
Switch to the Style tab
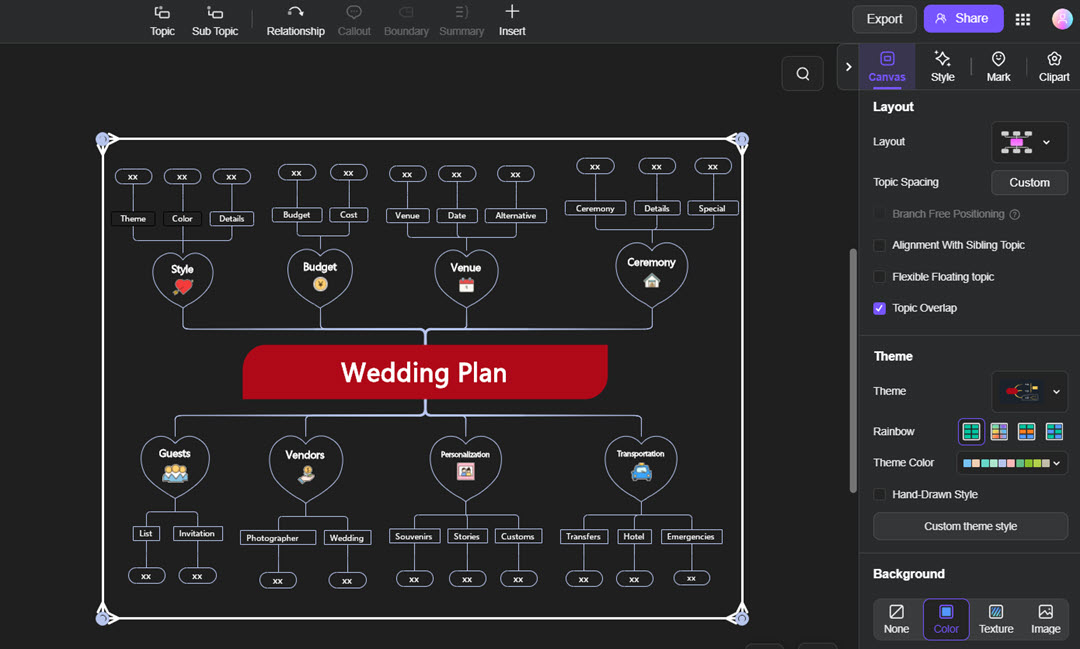[942, 66]
